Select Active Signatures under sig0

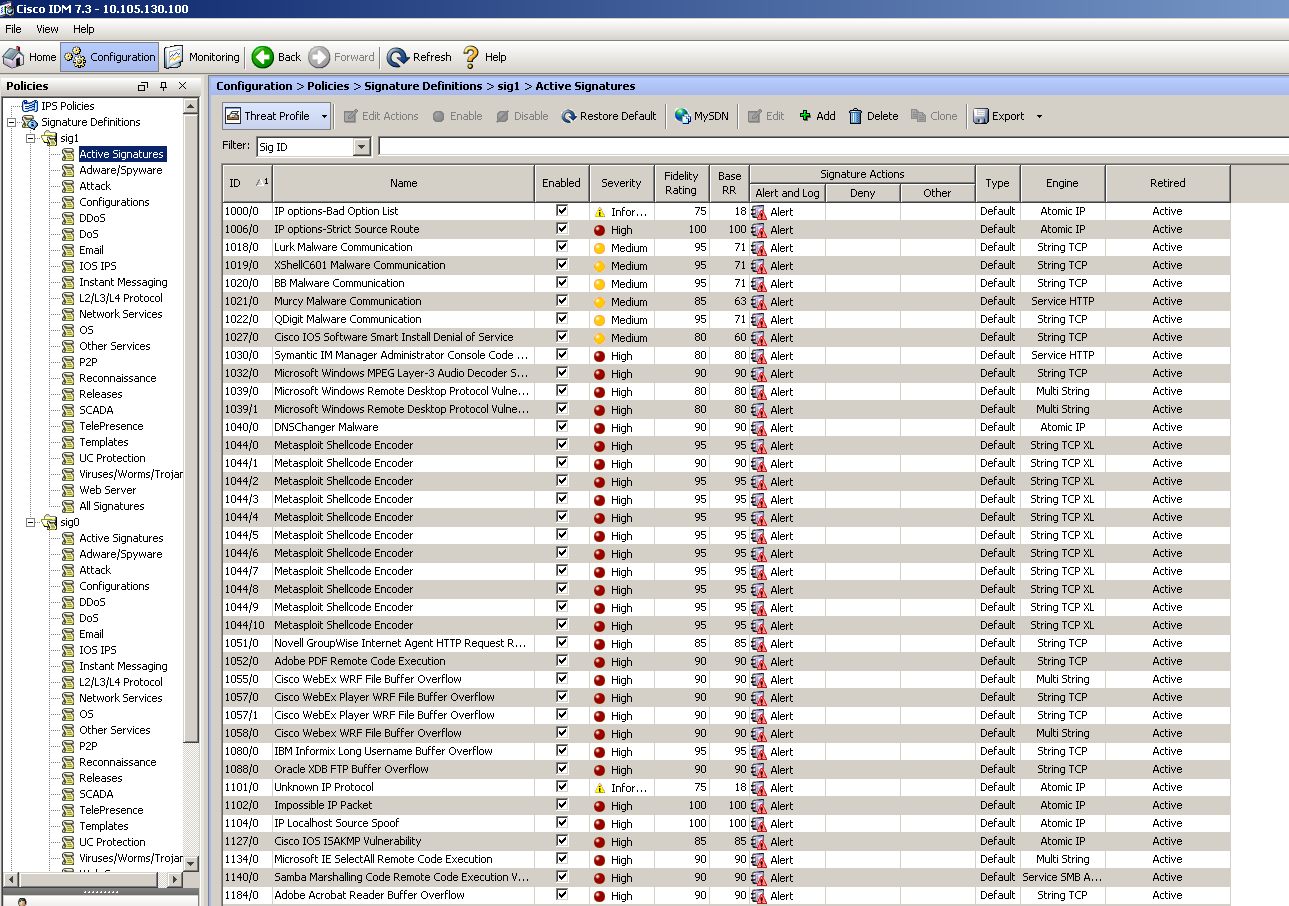pyautogui.click(x=121, y=538)
